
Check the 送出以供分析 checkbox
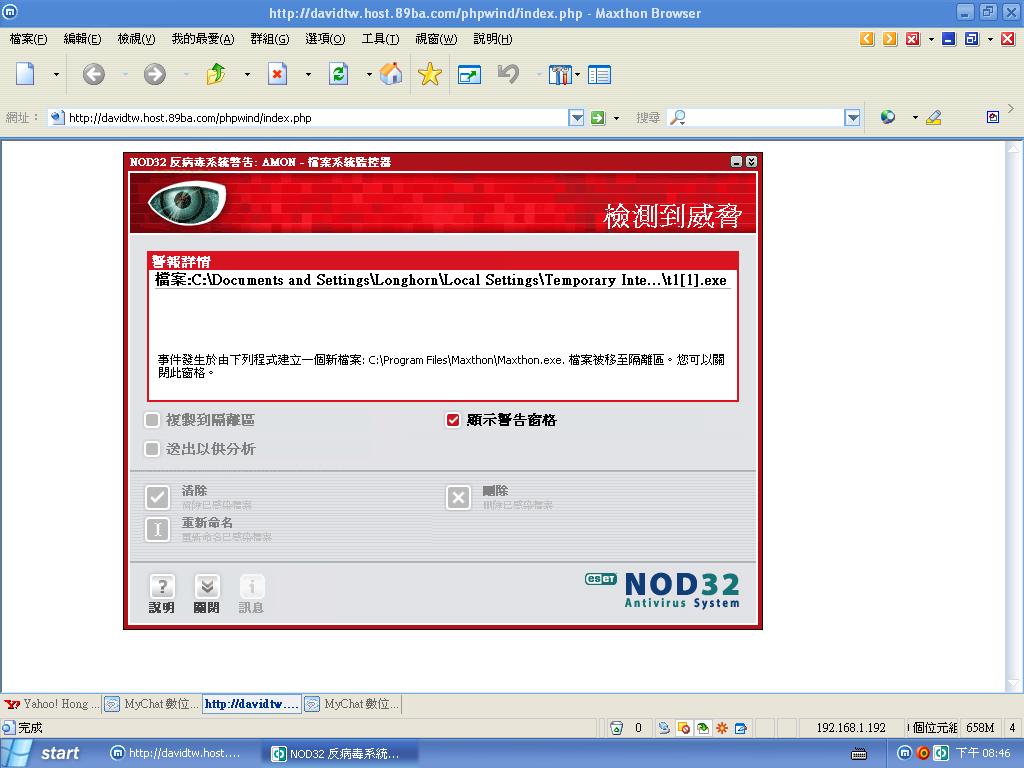(x=152, y=449)
